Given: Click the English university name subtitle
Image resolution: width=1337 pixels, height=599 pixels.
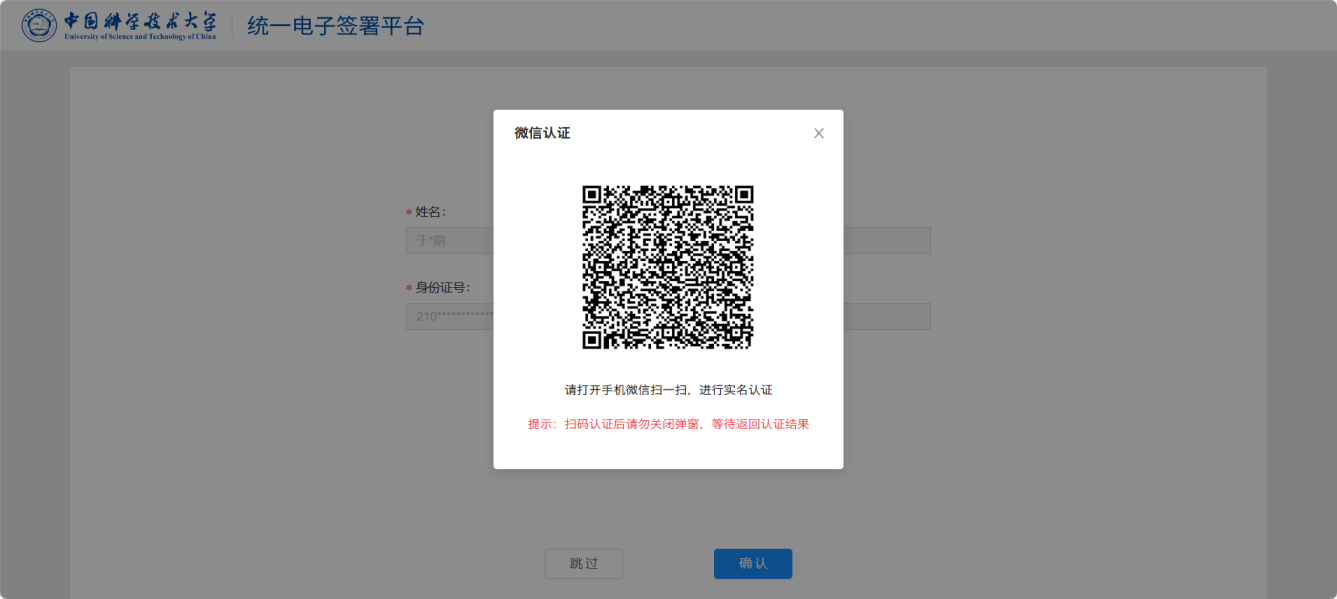Looking at the screenshot, I should pos(140,37).
